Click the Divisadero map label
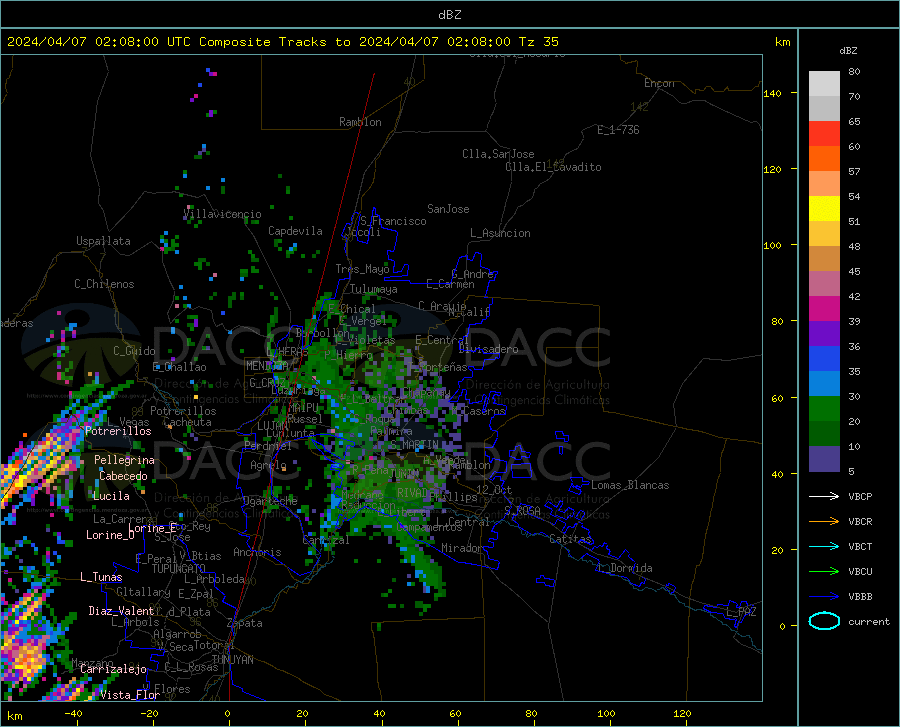 click(x=488, y=349)
